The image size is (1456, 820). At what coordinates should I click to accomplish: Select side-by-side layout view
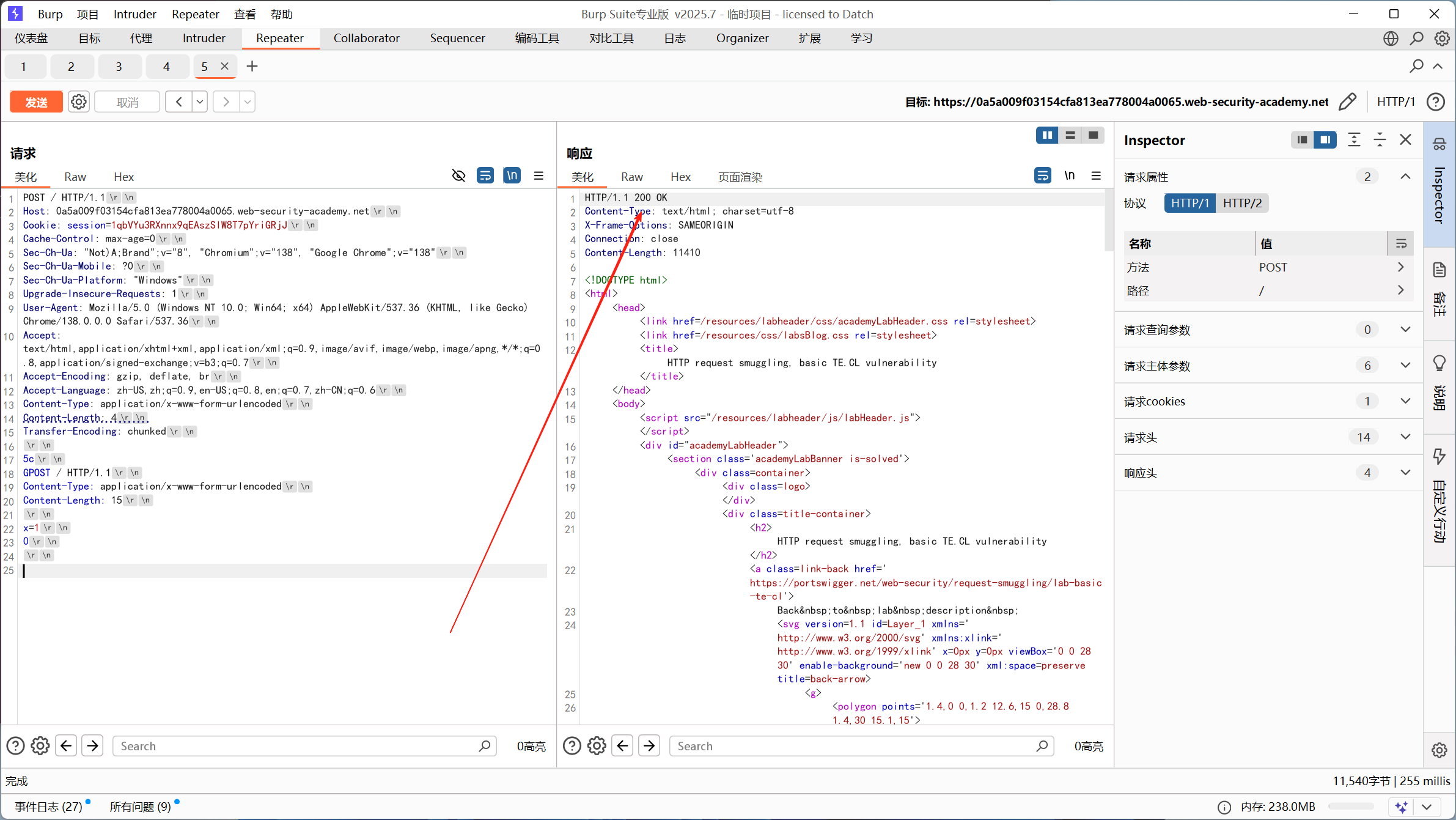click(1047, 135)
